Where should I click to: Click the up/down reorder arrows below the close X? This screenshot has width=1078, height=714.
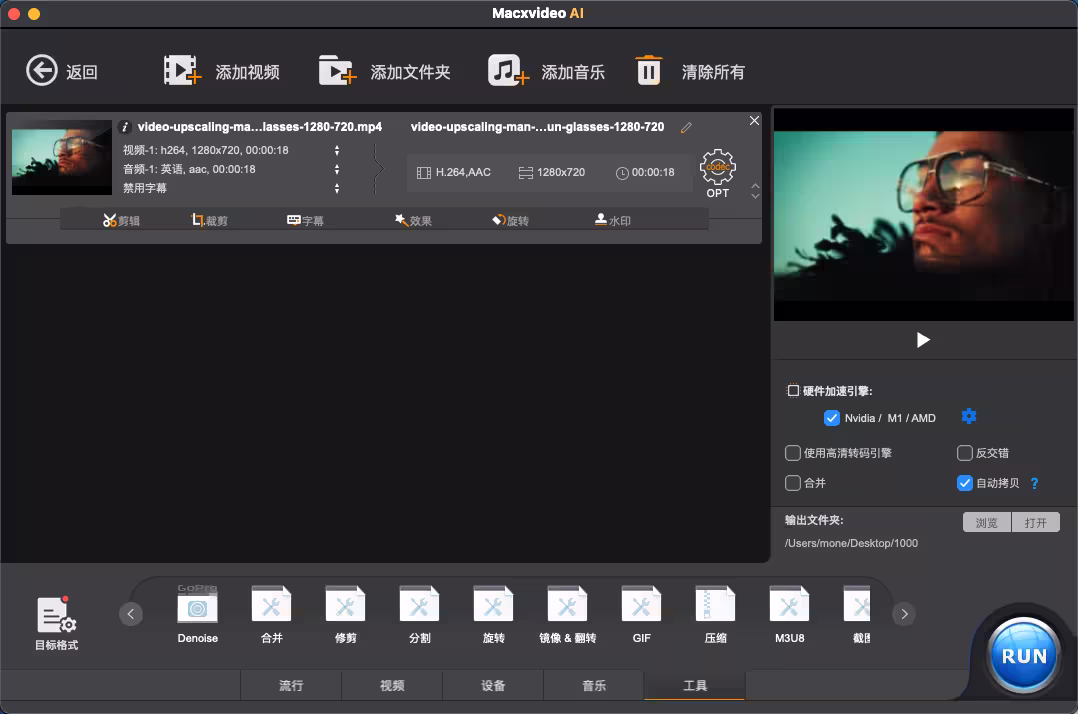coord(755,191)
